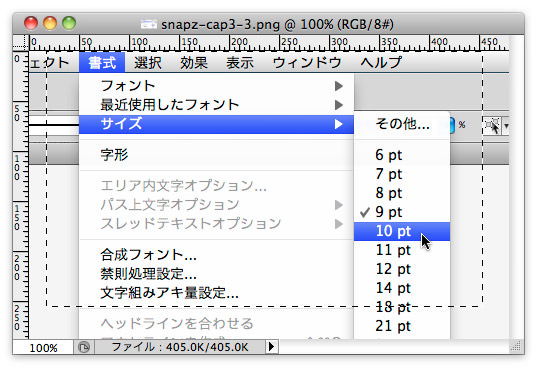
Task: Click the ファイル: 405.0K/405.0K status text
Action: 180,347
